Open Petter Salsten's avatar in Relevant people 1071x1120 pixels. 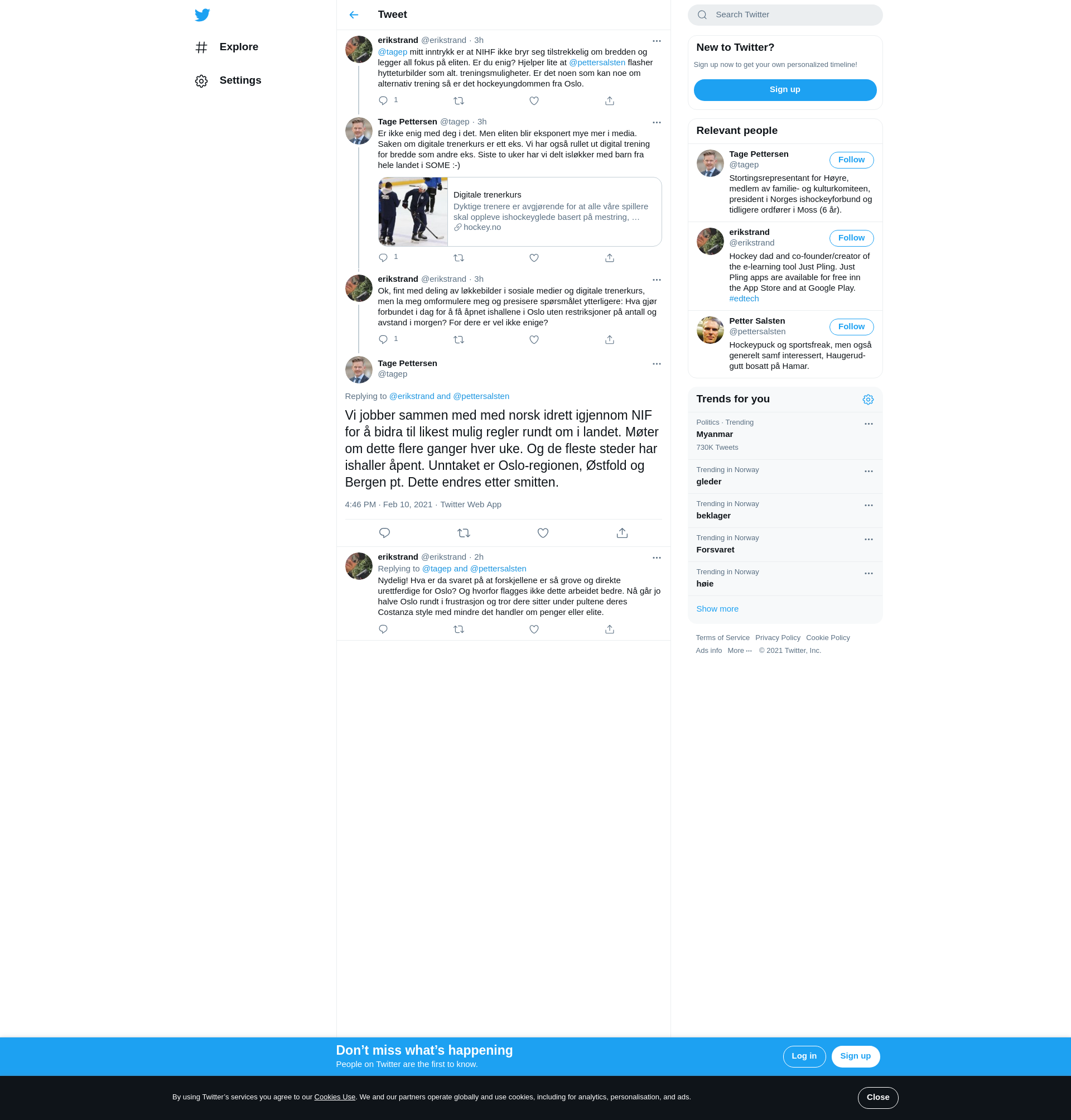[x=710, y=330]
